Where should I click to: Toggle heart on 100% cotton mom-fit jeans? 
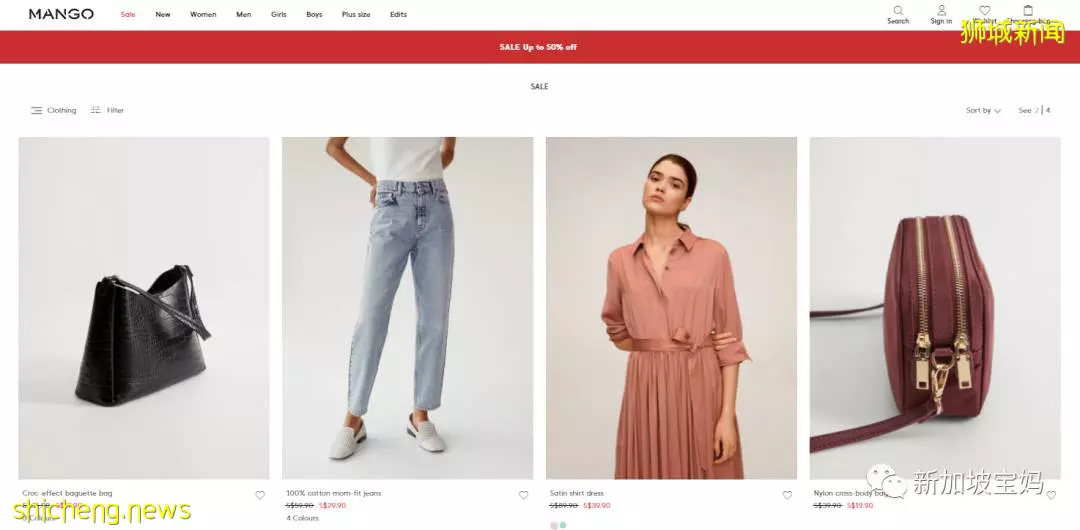tap(523, 495)
